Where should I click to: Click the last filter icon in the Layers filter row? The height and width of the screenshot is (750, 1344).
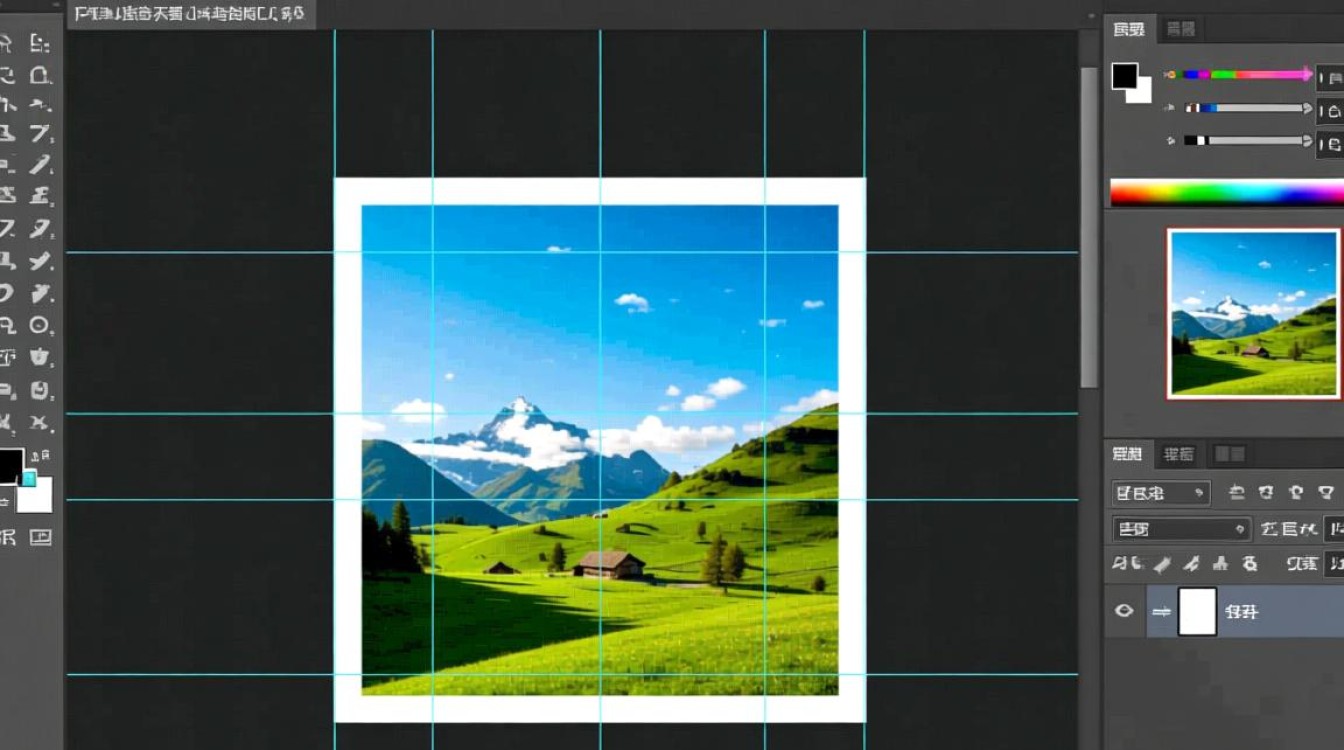(1326, 493)
